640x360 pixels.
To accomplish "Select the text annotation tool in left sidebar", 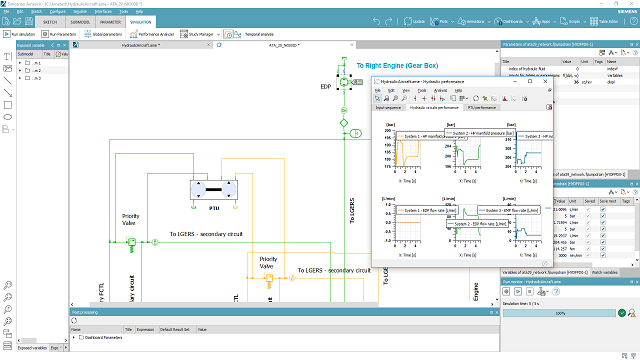I will pos(7,57).
